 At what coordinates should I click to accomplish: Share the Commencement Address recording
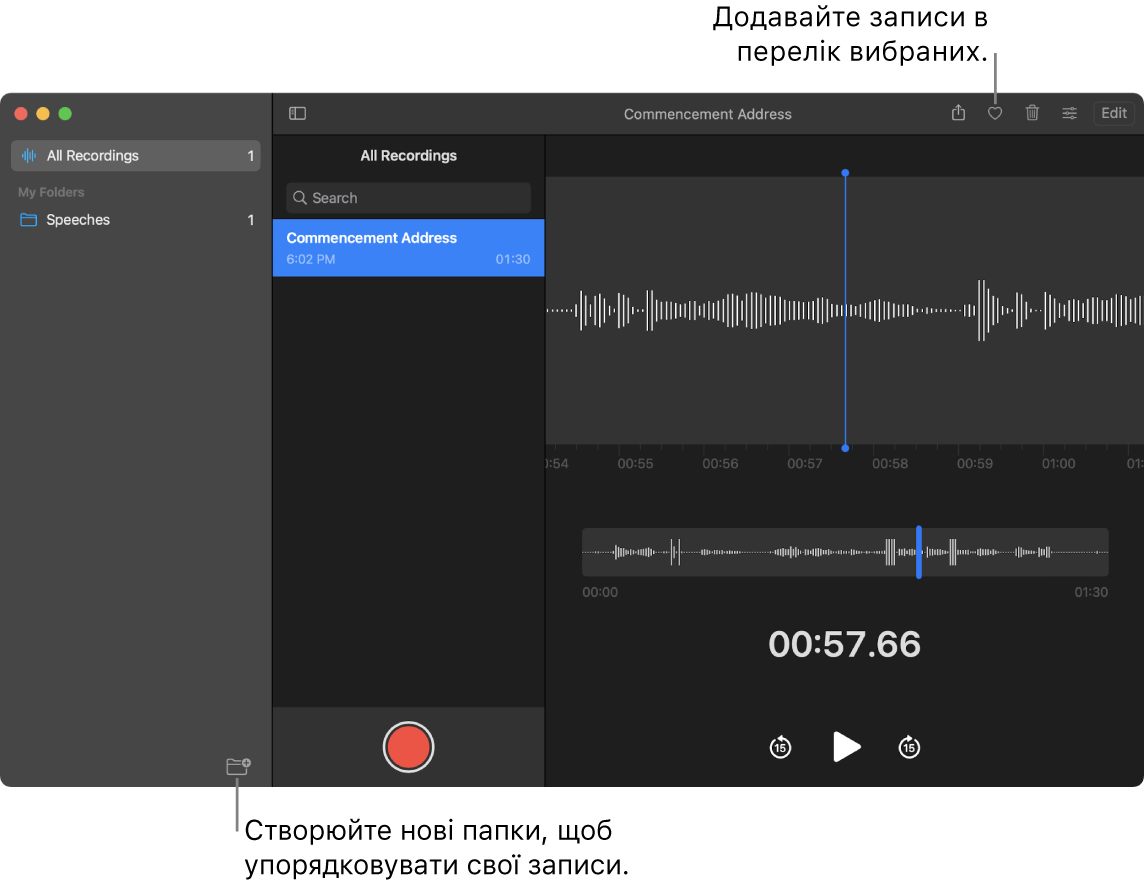click(x=958, y=113)
